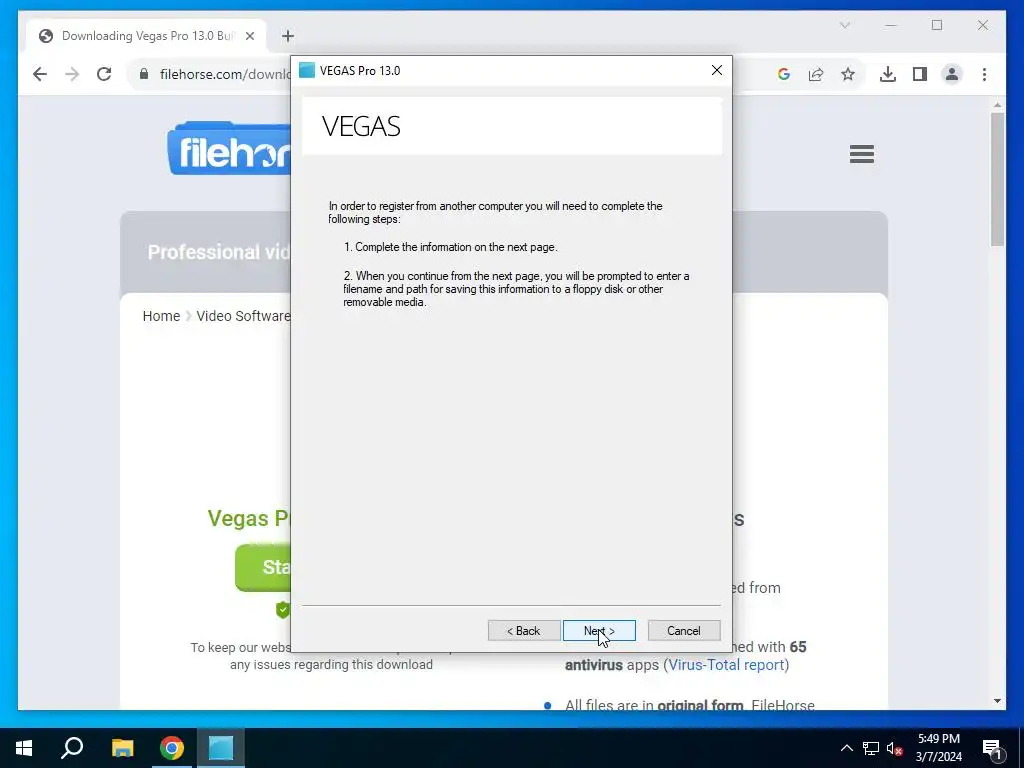1024x768 pixels.
Task: Open a new Chrome tab
Action: (x=288, y=36)
